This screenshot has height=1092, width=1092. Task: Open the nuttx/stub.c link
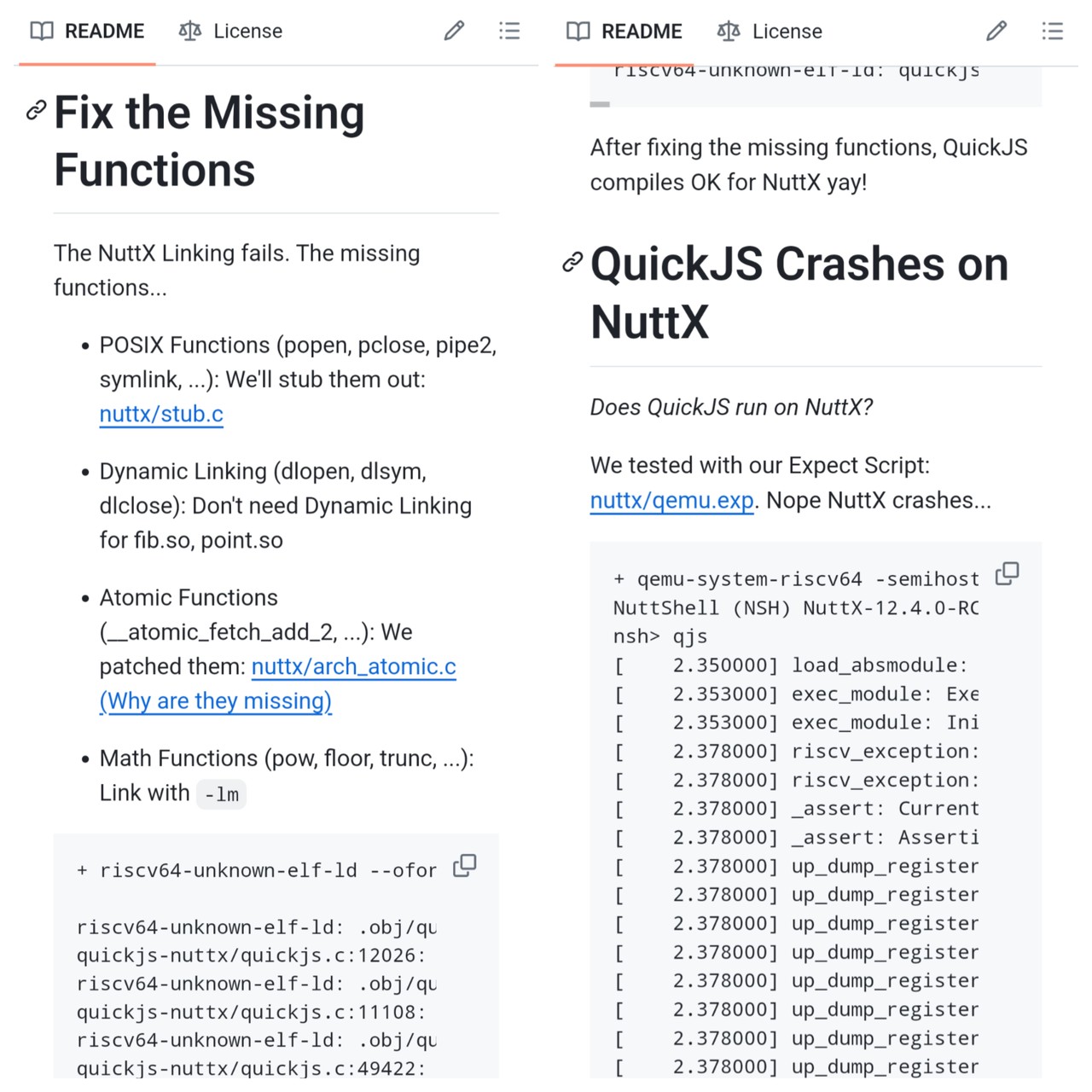click(161, 415)
